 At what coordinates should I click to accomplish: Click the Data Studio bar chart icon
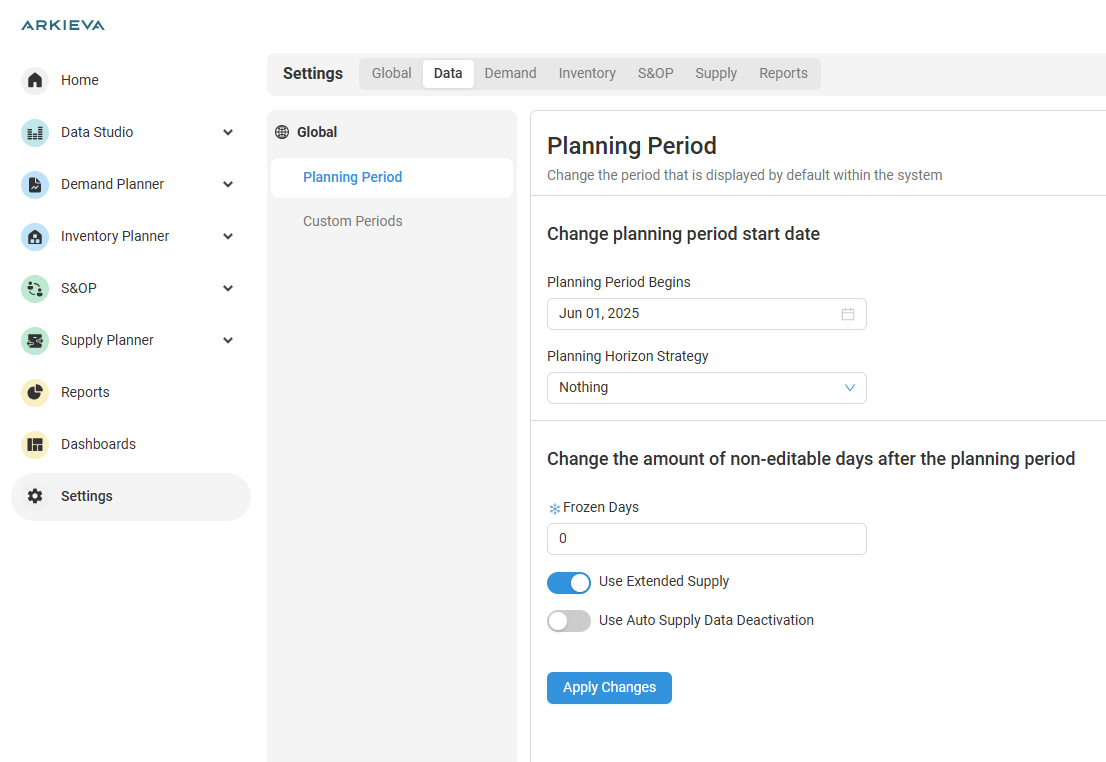pos(35,132)
